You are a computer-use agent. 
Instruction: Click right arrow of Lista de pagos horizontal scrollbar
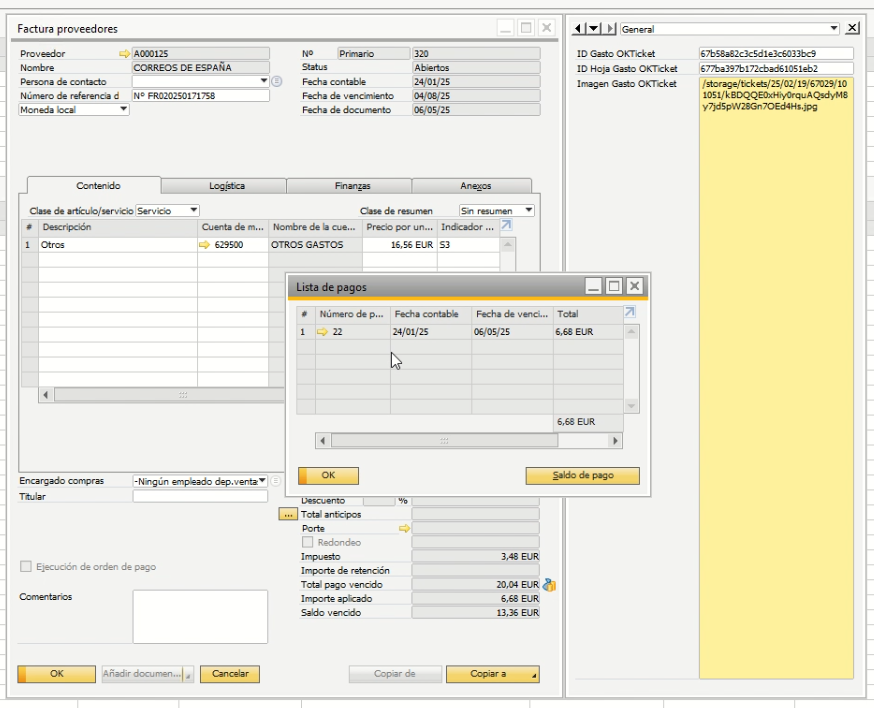click(x=615, y=441)
